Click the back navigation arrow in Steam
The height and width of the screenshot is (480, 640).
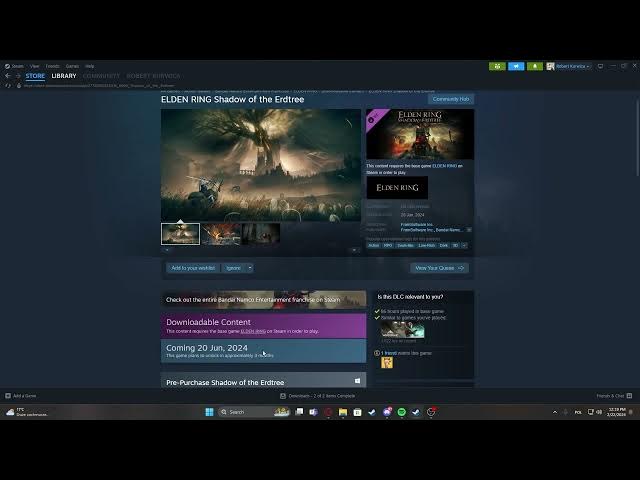tap(8, 76)
